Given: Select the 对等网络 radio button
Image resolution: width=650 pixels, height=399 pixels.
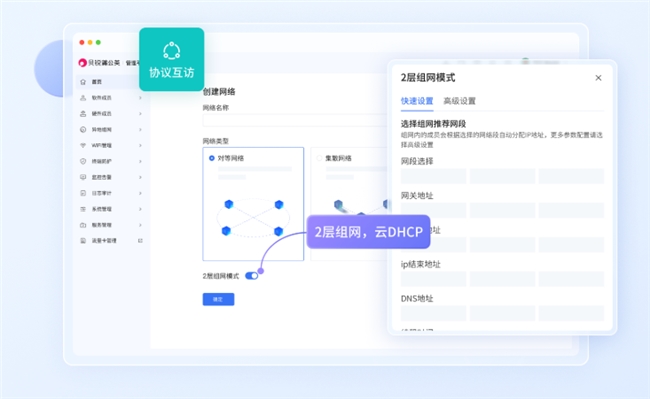Looking at the screenshot, I should [211, 158].
